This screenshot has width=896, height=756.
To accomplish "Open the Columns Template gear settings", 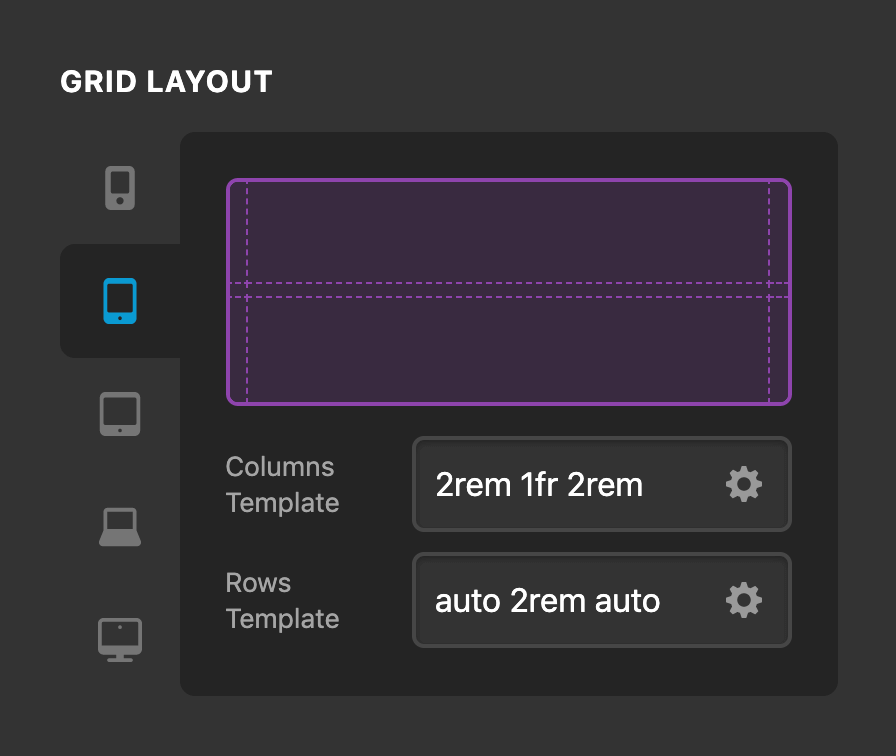I will click(x=743, y=485).
